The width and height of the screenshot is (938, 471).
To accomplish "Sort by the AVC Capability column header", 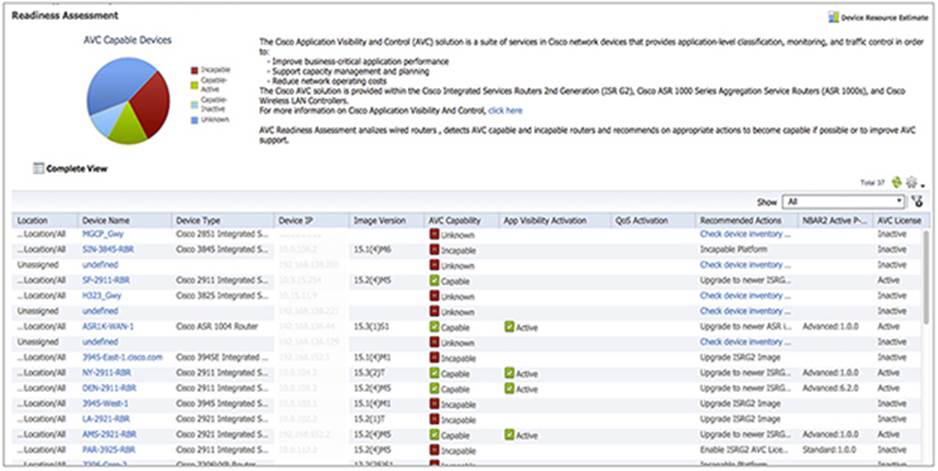I will tap(455, 220).
